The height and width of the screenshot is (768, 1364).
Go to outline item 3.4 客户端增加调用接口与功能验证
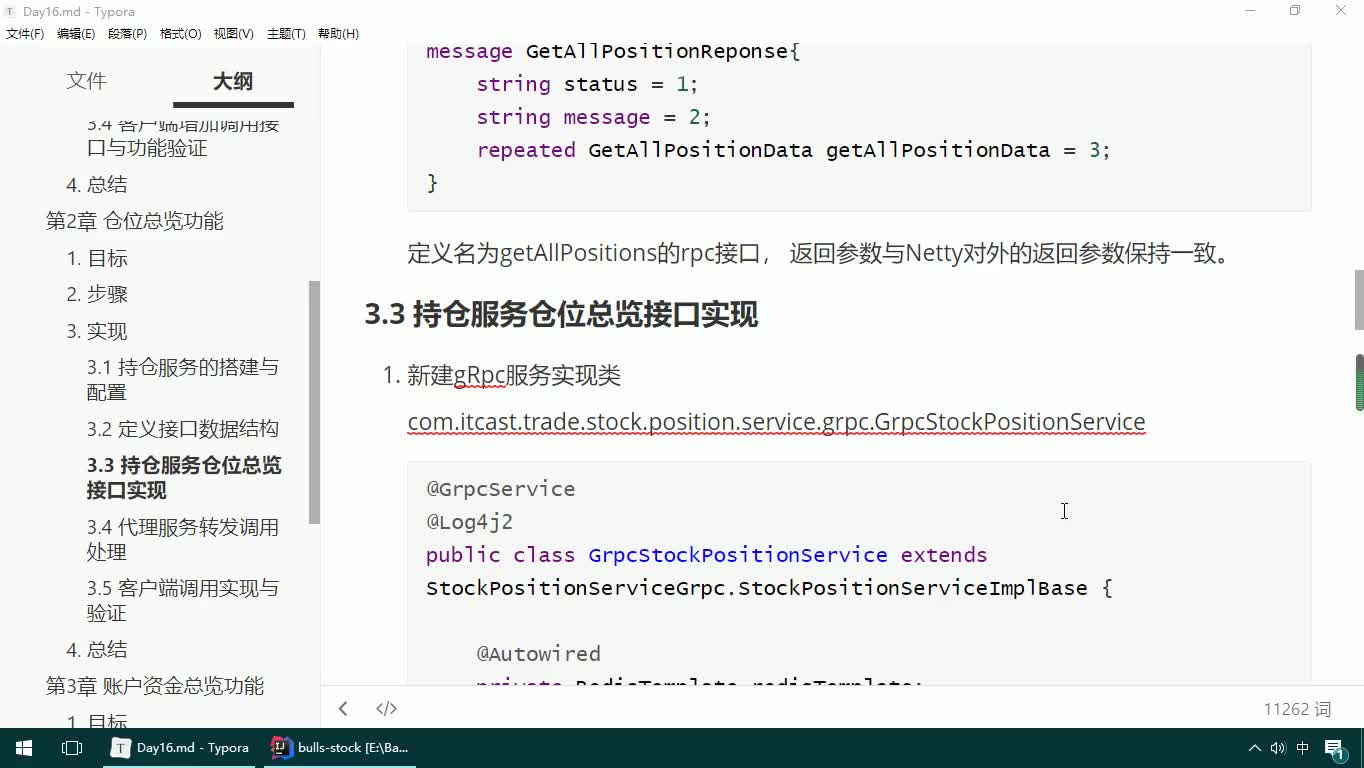click(183, 136)
